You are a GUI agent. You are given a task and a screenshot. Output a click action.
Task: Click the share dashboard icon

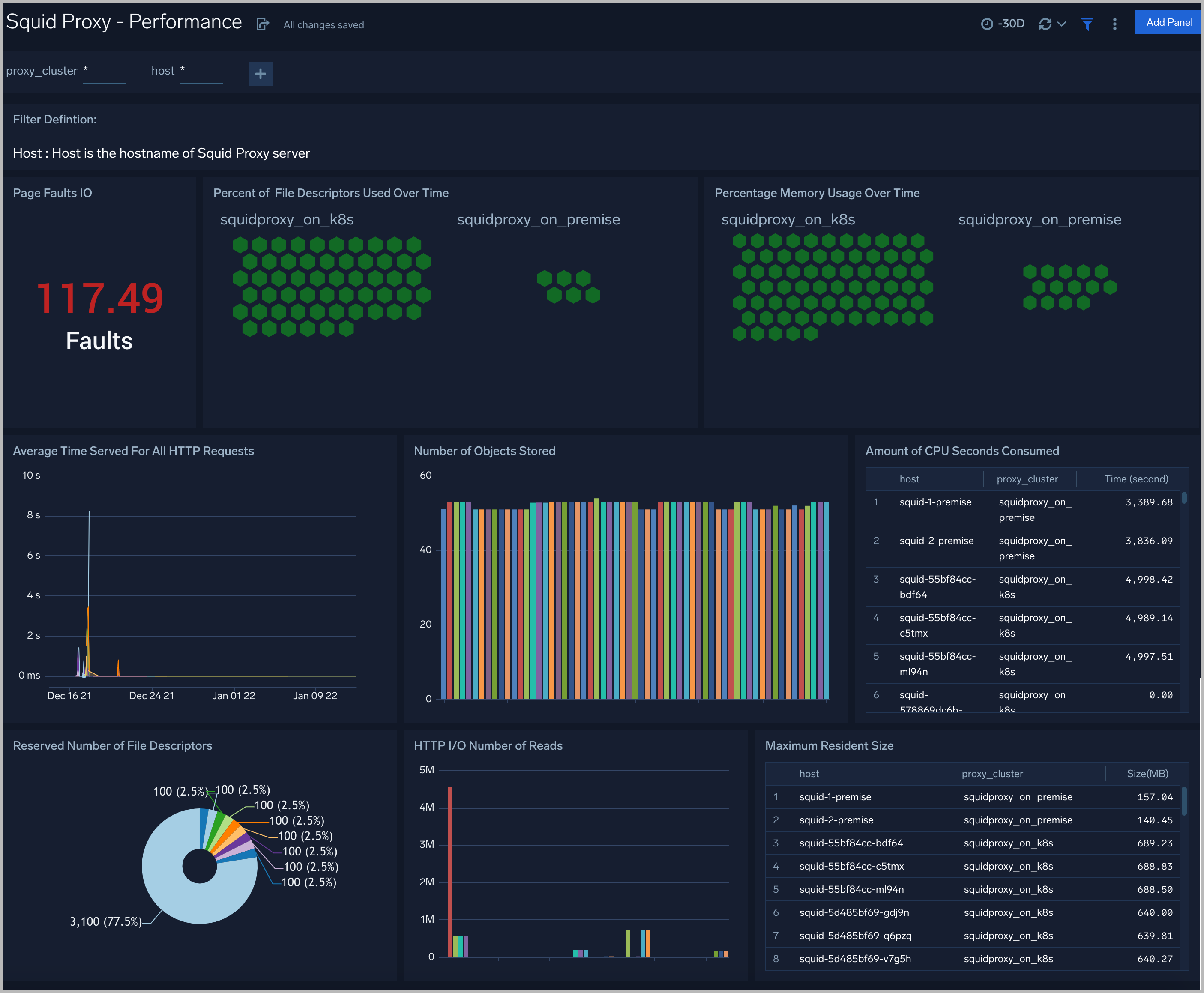click(x=263, y=24)
